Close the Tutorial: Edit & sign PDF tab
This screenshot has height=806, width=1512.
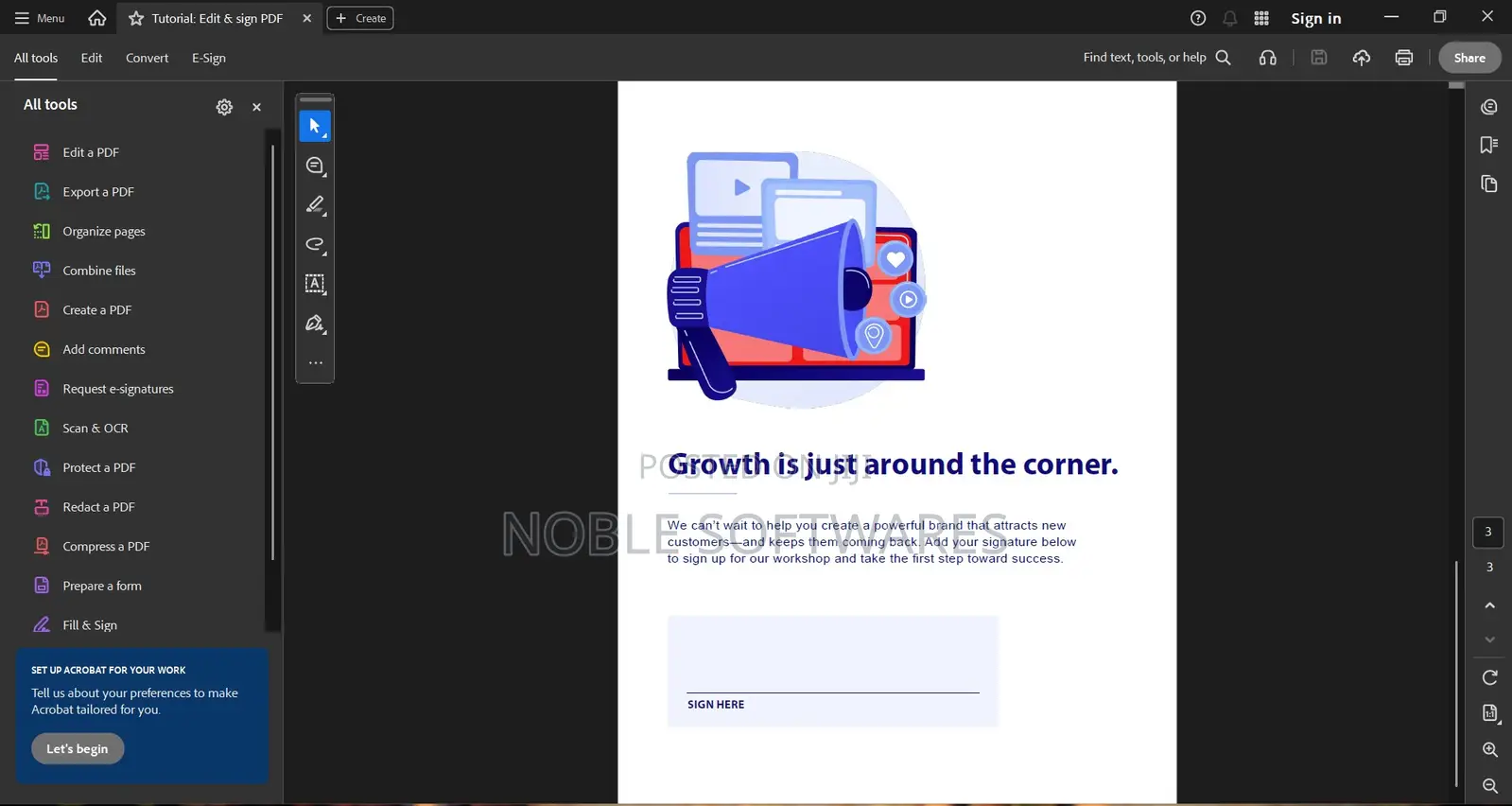(x=306, y=18)
